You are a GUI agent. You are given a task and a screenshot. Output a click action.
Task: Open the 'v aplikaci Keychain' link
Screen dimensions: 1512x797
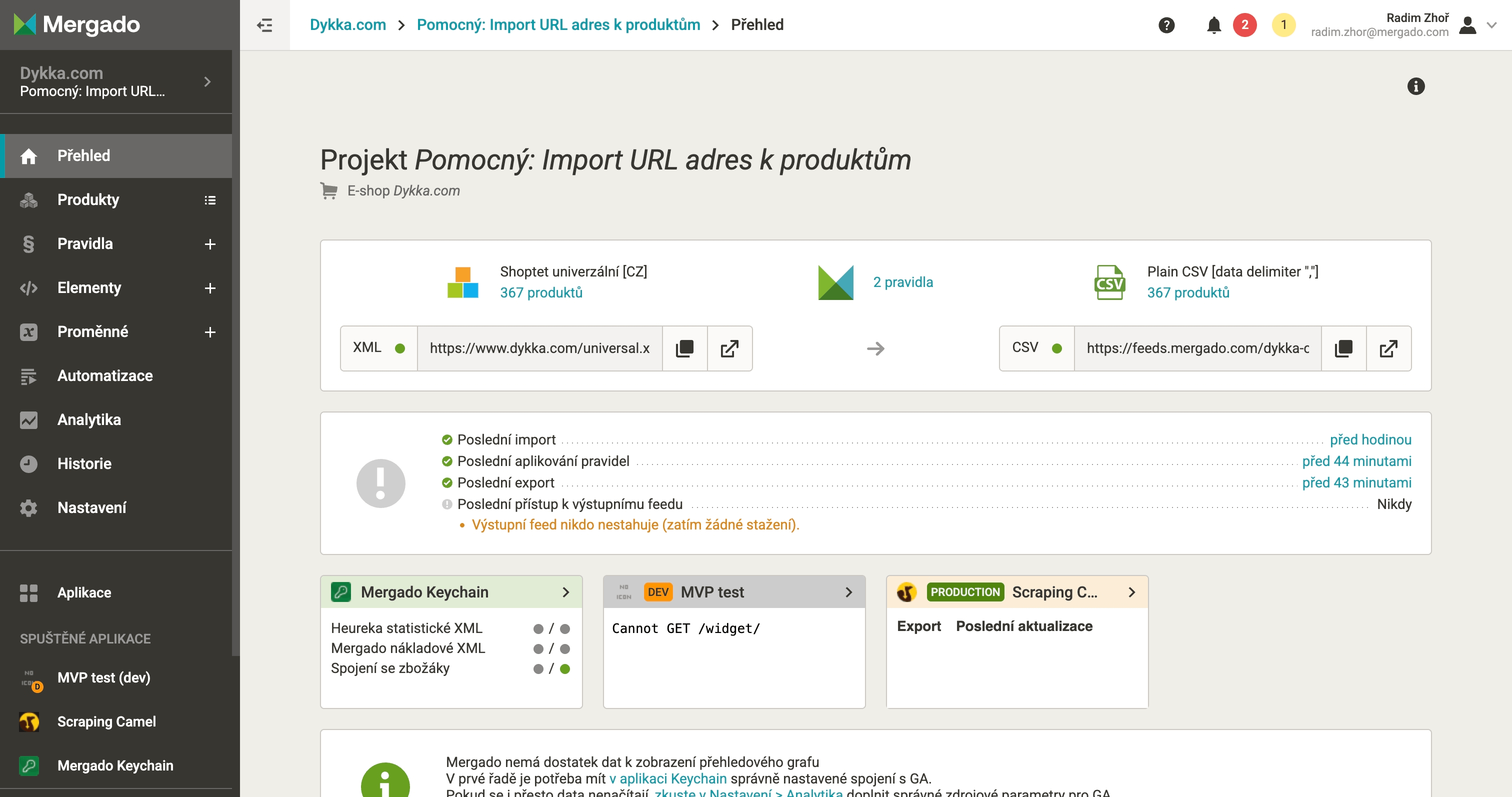coord(667,778)
